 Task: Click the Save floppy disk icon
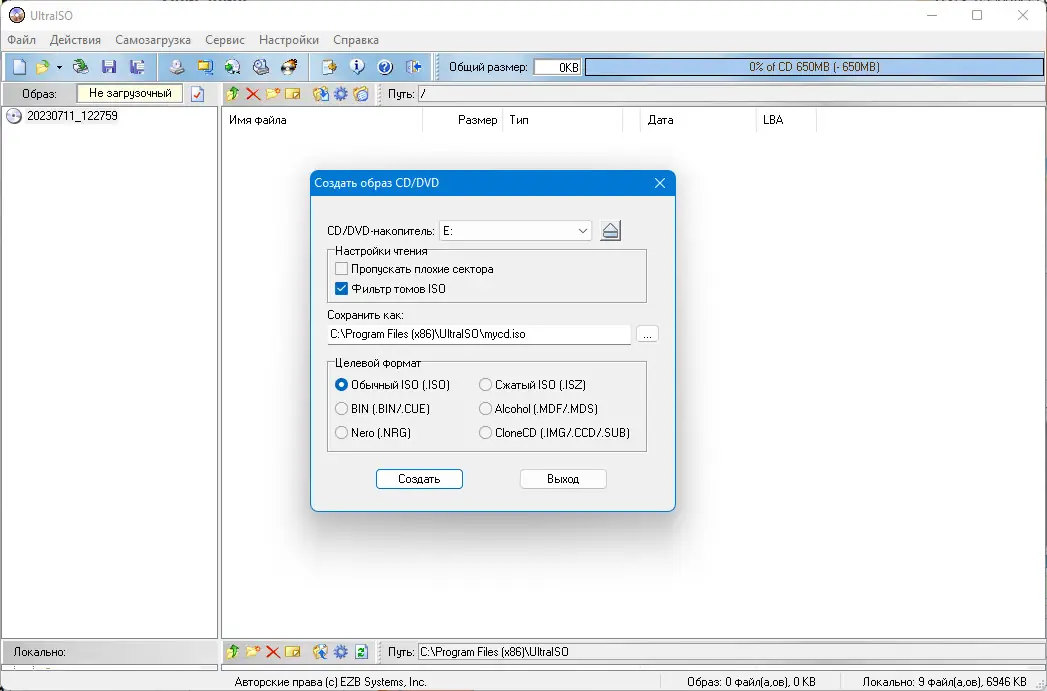coord(109,67)
